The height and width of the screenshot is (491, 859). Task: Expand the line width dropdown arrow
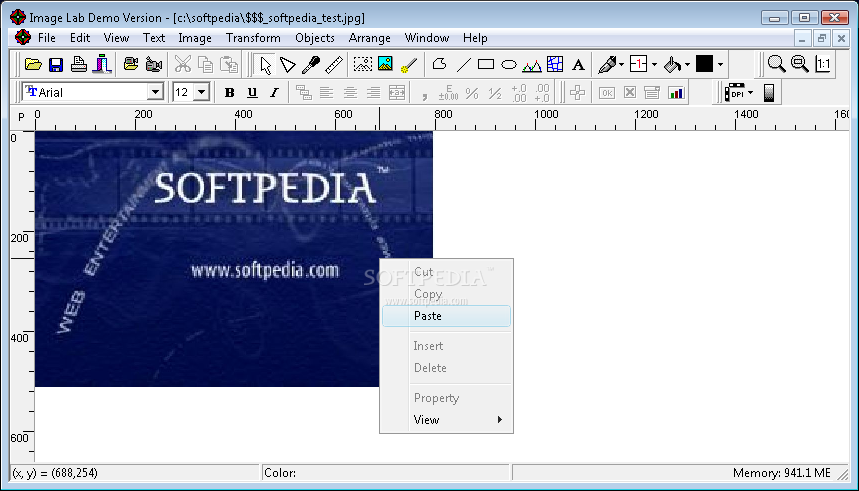[654, 65]
